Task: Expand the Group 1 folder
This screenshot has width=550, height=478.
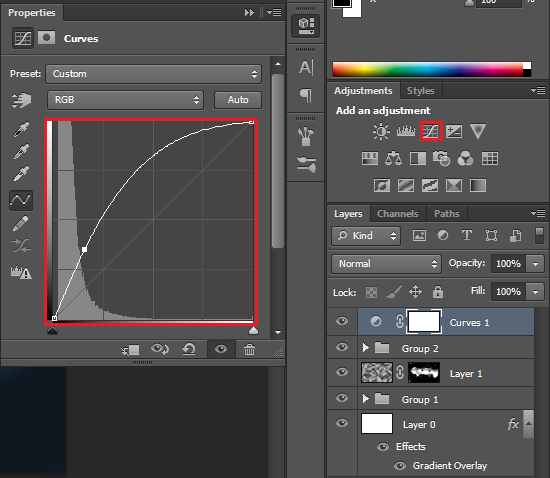Action: 366,399
